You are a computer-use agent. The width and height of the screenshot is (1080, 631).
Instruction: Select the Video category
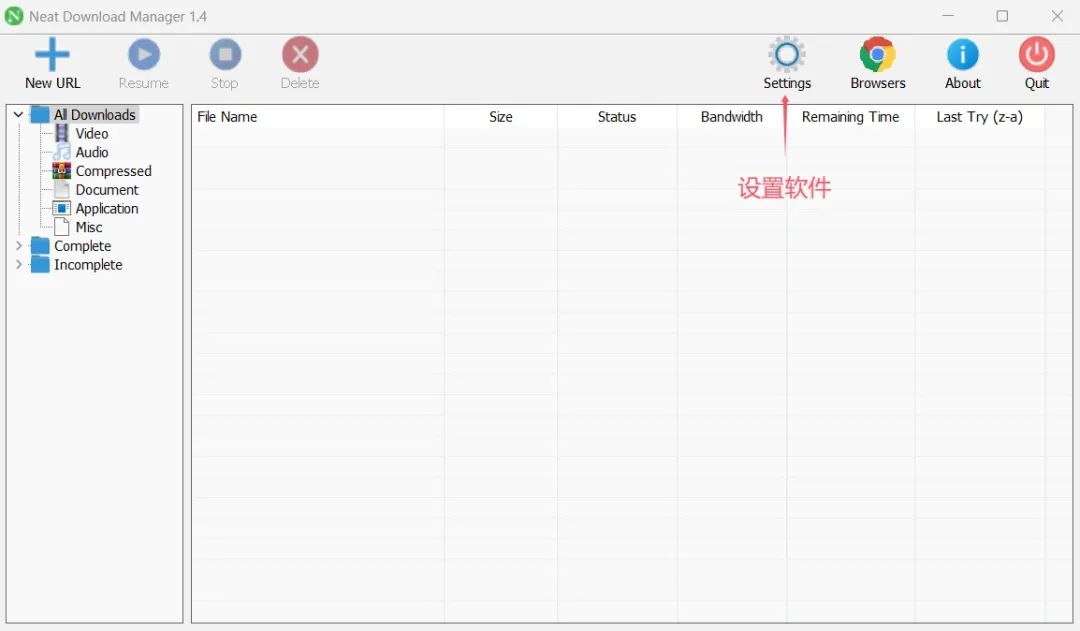pos(92,134)
